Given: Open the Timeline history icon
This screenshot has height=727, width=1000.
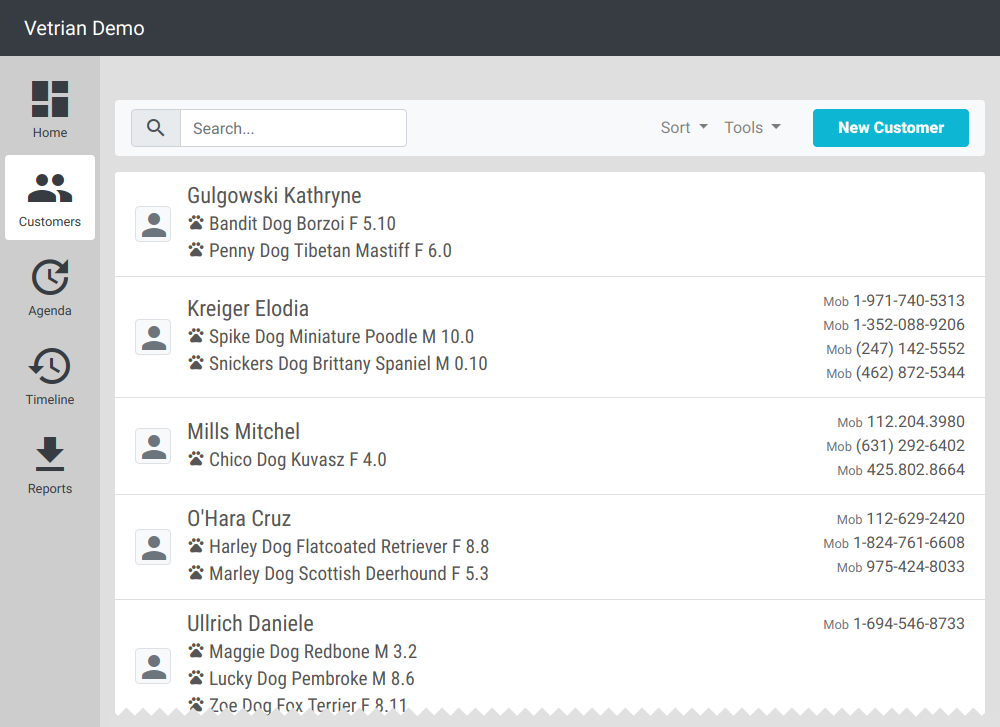Looking at the screenshot, I should [50, 366].
